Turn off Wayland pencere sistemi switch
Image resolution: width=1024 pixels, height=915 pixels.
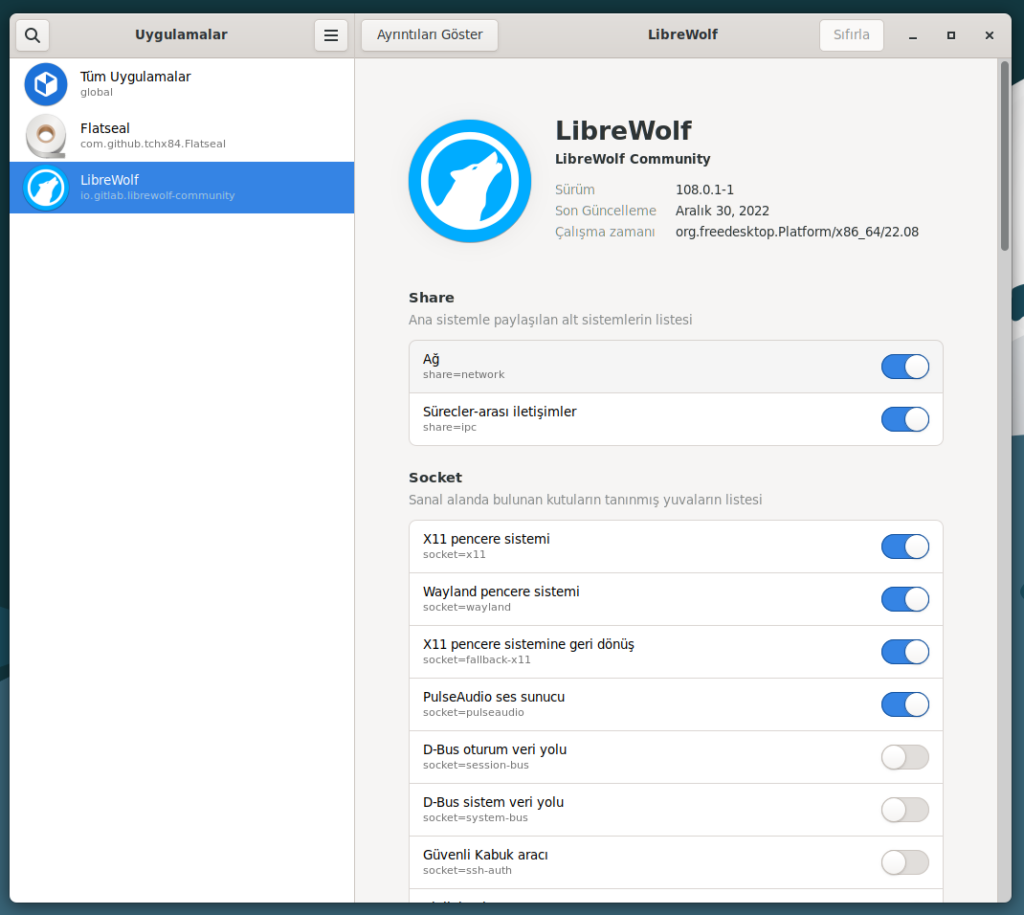(904, 599)
